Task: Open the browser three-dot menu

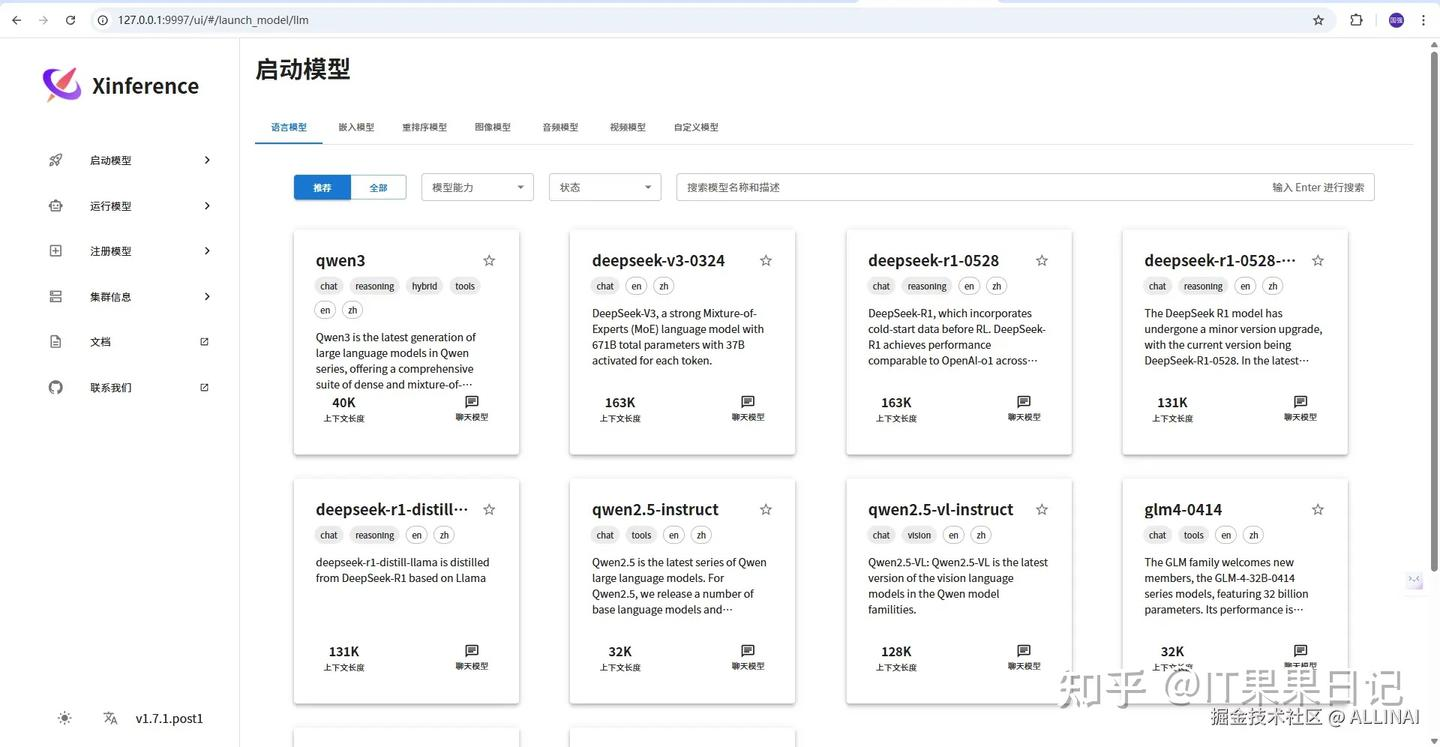Action: [x=1423, y=20]
